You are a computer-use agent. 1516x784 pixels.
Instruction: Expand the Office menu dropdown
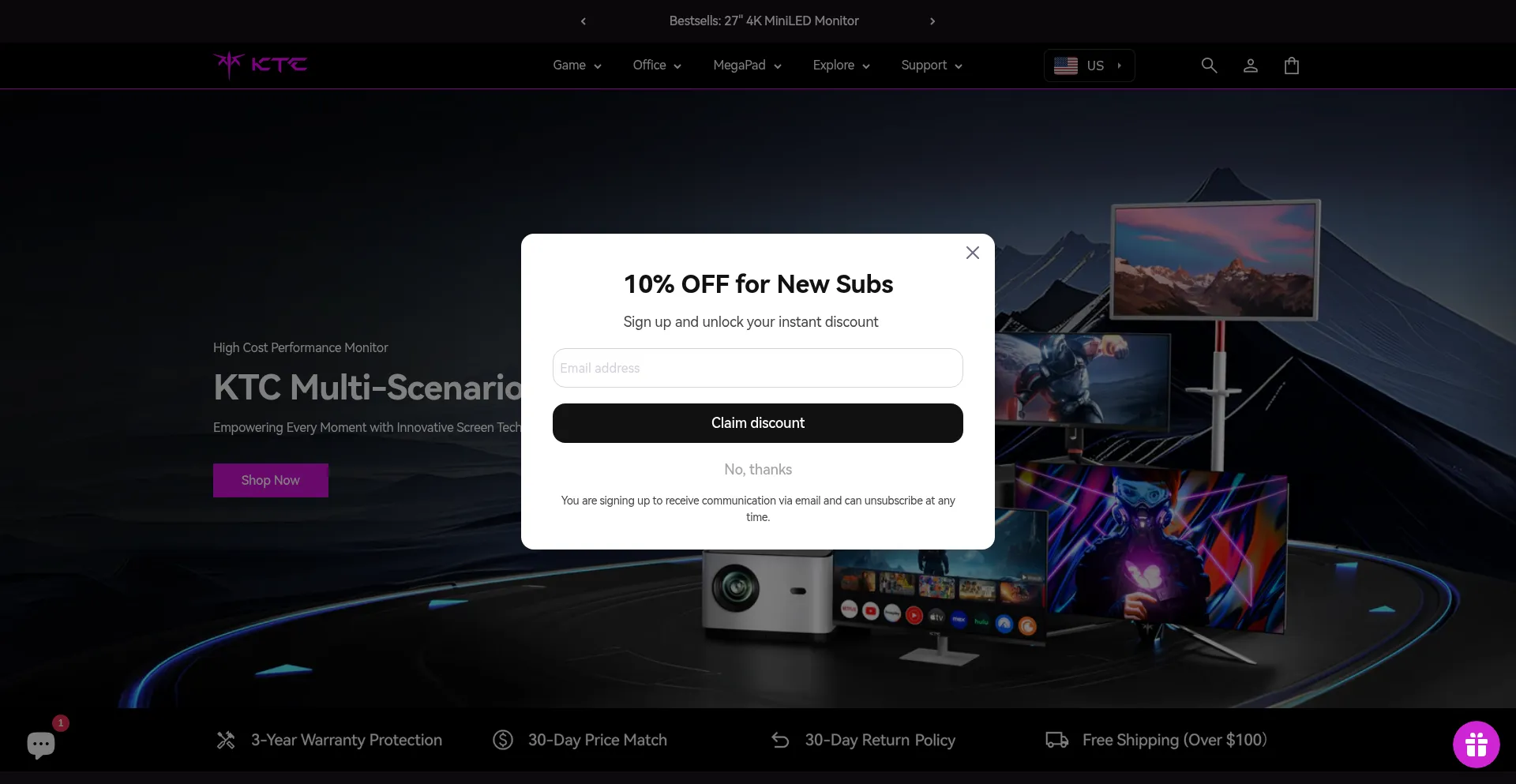[657, 66]
